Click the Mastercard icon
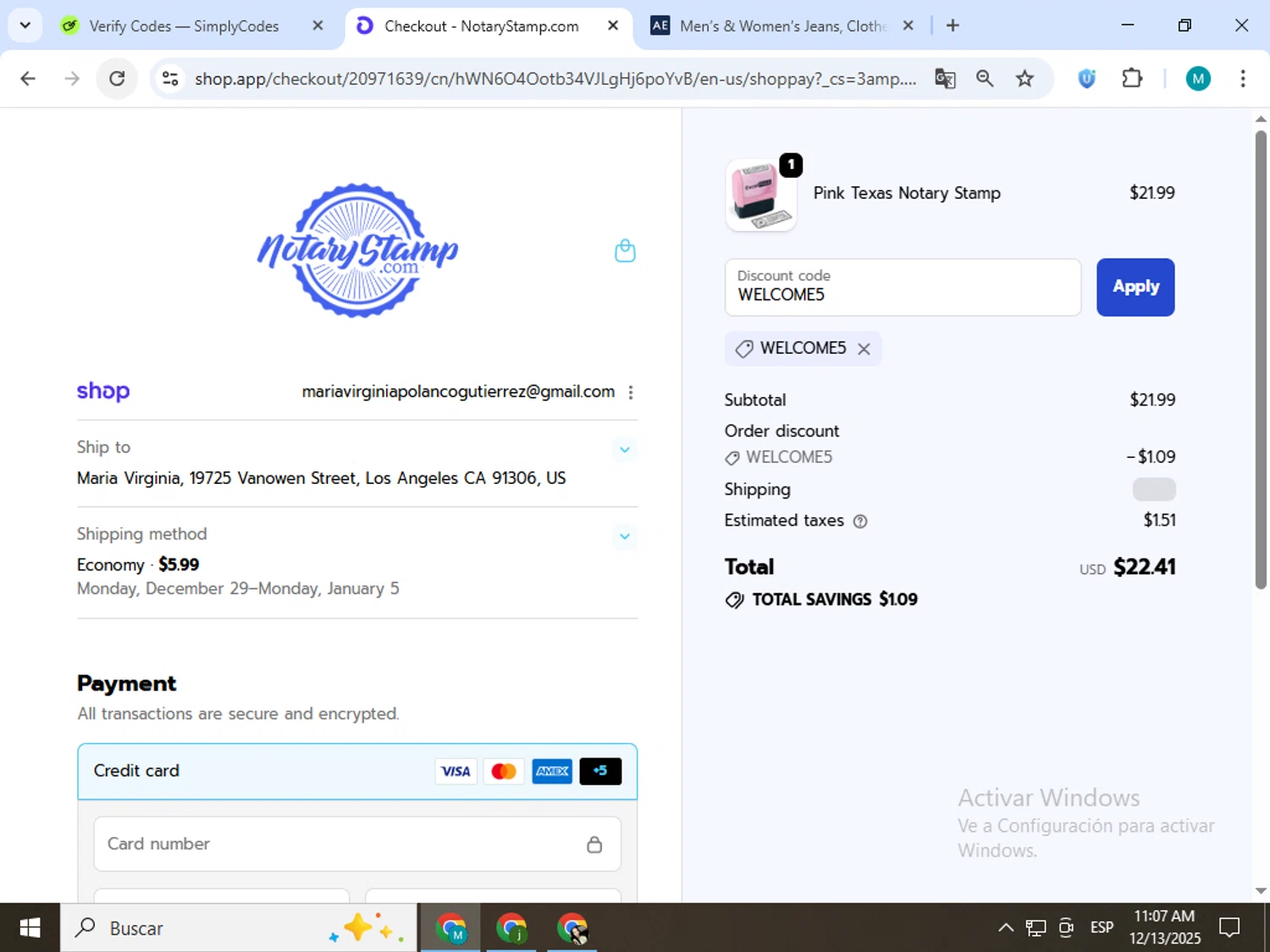 504,771
